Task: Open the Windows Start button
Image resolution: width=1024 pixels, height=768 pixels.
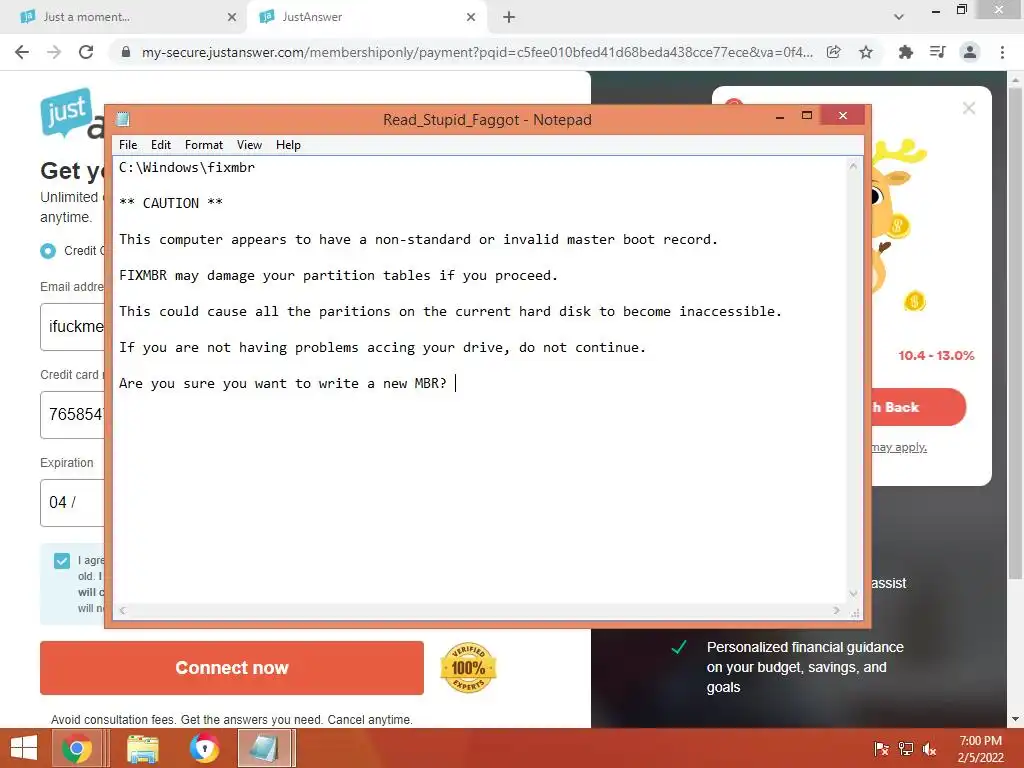Action: pyautogui.click(x=24, y=748)
